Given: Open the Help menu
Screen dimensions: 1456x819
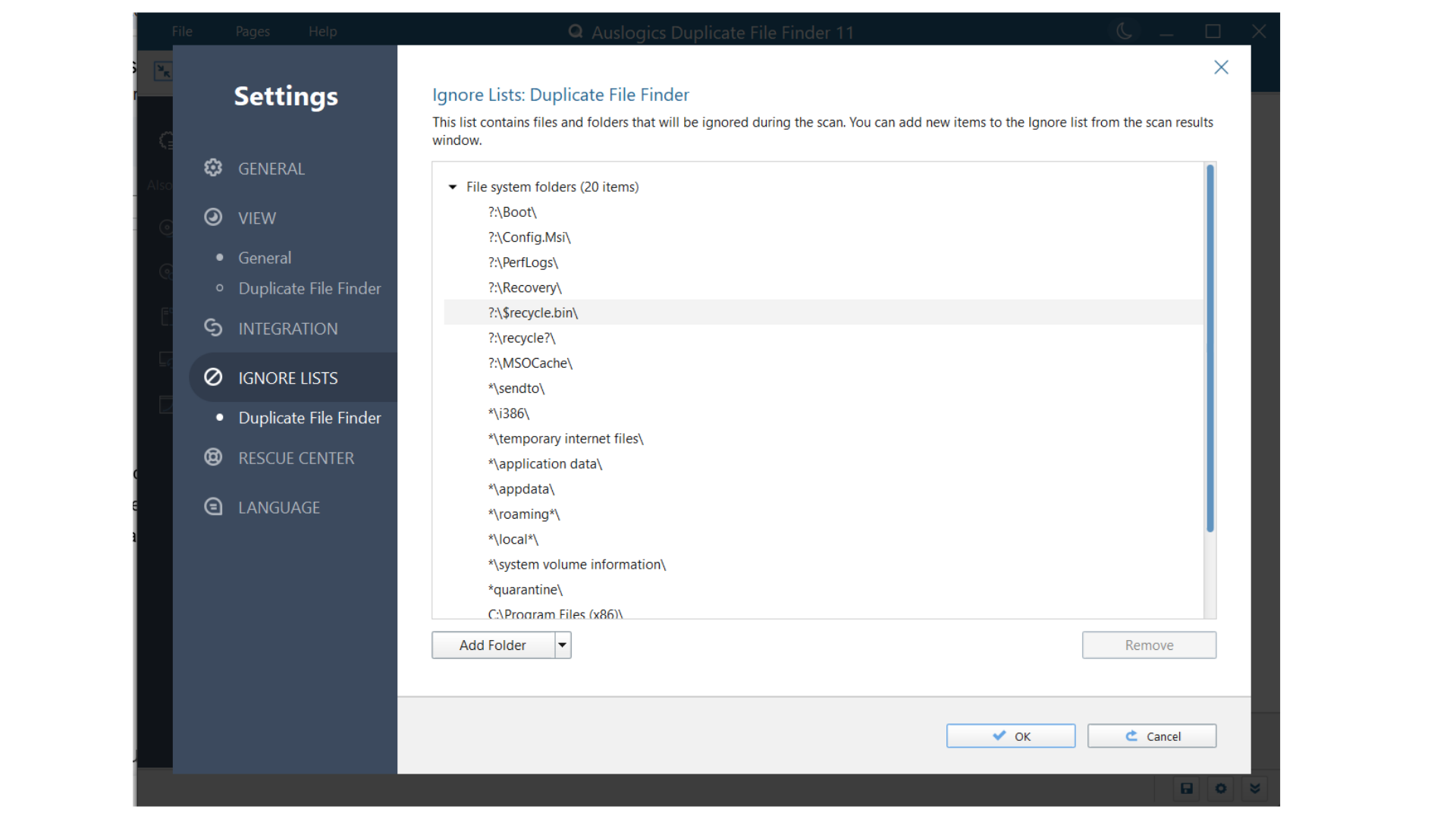Looking at the screenshot, I should 322,31.
